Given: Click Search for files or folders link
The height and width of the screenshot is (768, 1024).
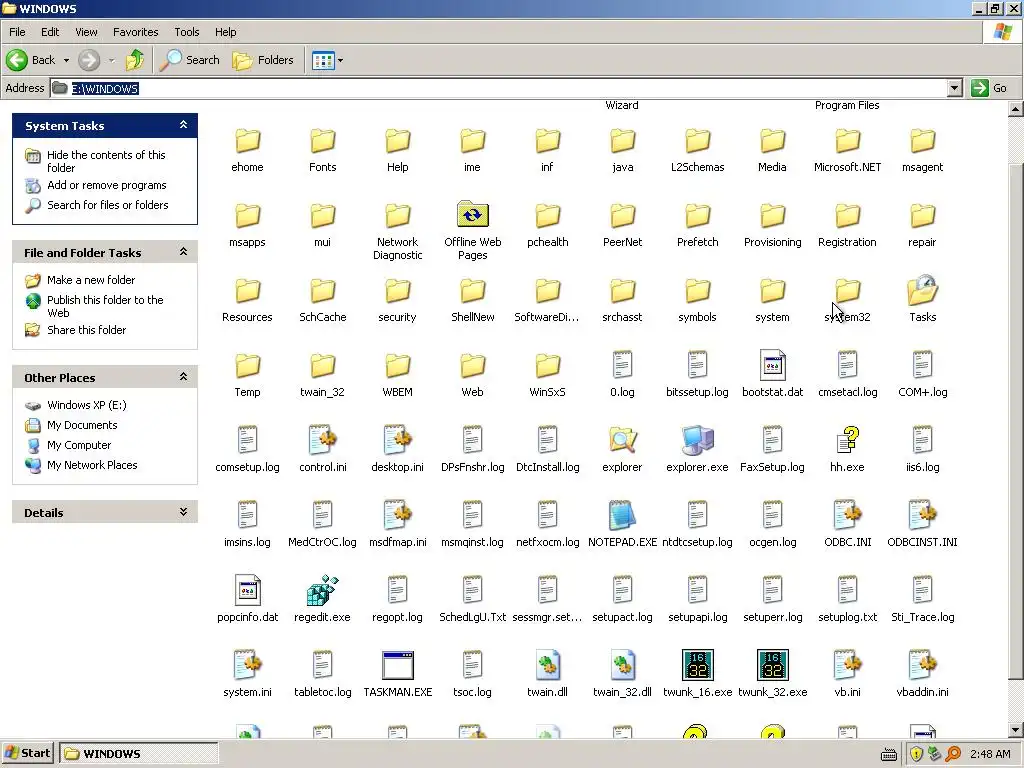Looking at the screenshot, I should pos(107,205).
